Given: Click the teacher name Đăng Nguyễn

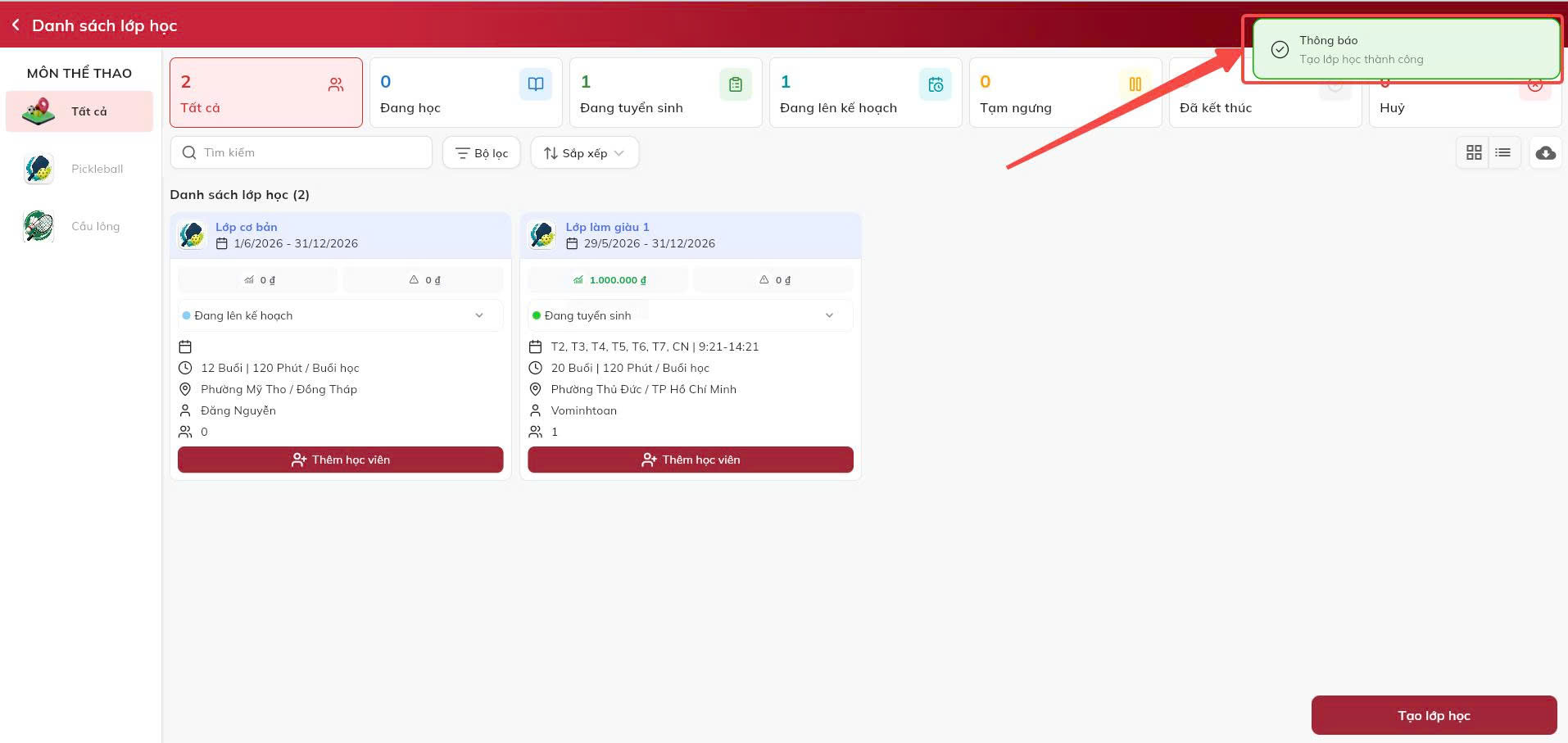Looking at the screenshot, I should tap(238, 410).
